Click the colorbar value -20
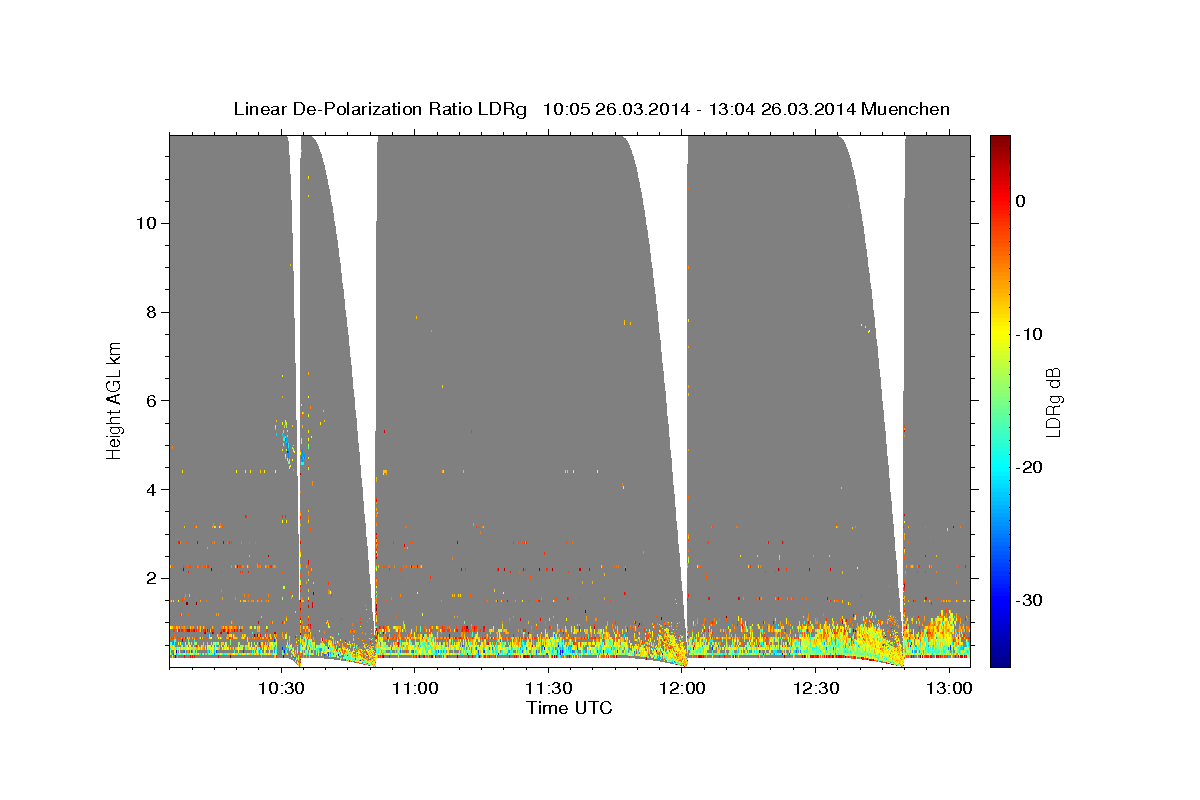This screenshot has width=1200, height=800. (1030, 467)
